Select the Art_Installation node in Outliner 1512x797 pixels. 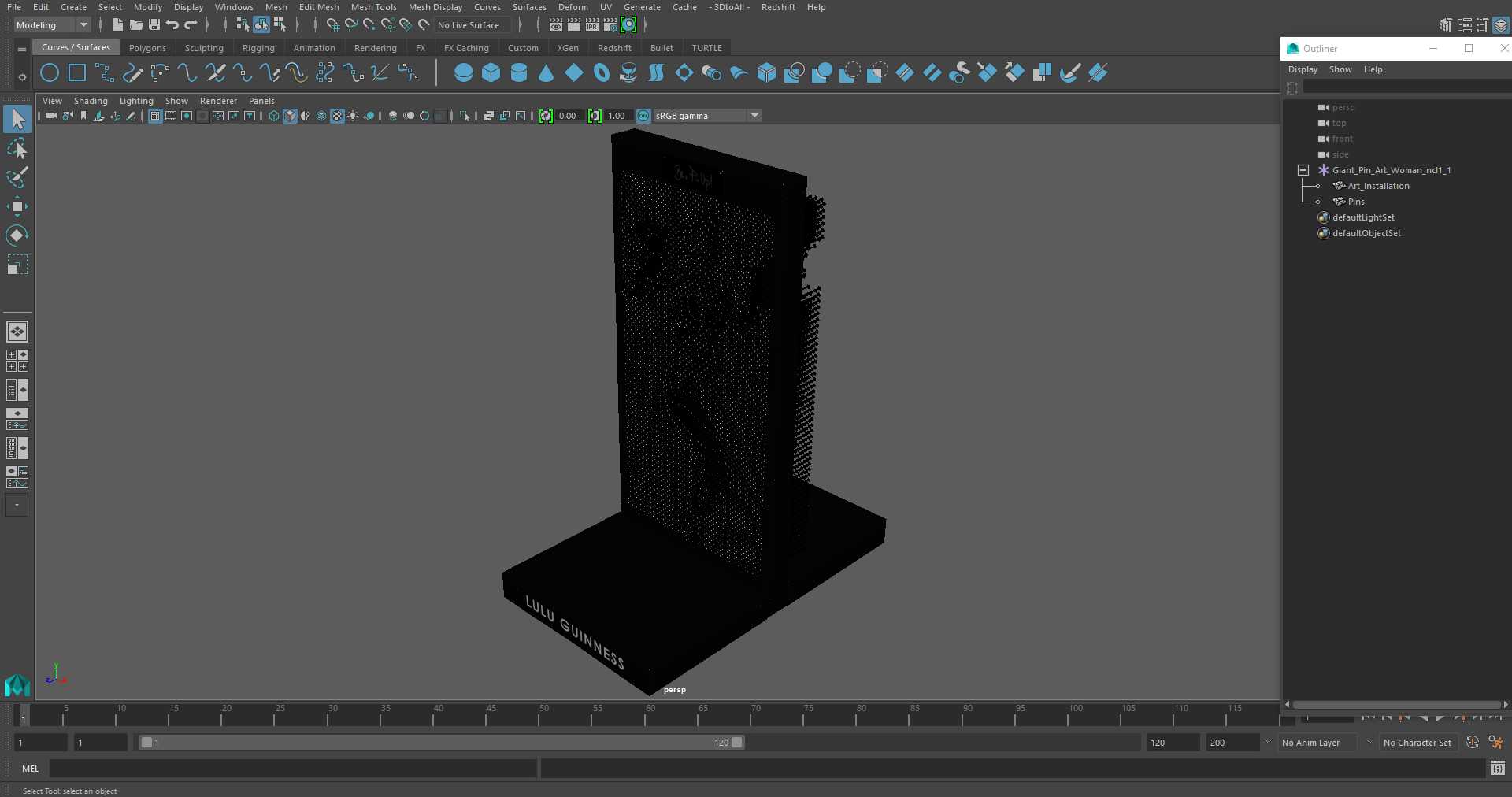[x=1378, y=186]
